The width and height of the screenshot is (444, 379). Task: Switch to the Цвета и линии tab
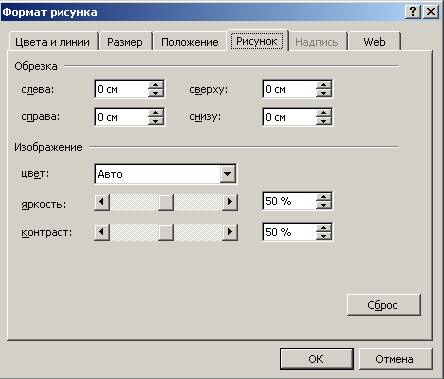click(53, 42)
